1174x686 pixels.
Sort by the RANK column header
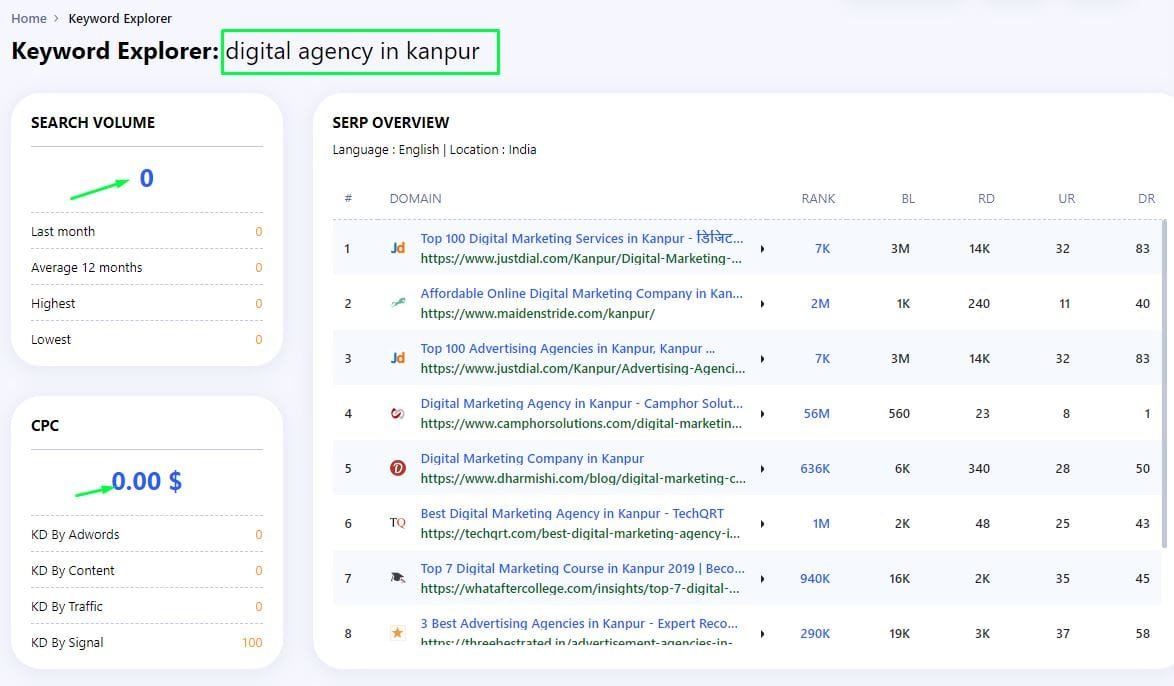coord(818,198)
